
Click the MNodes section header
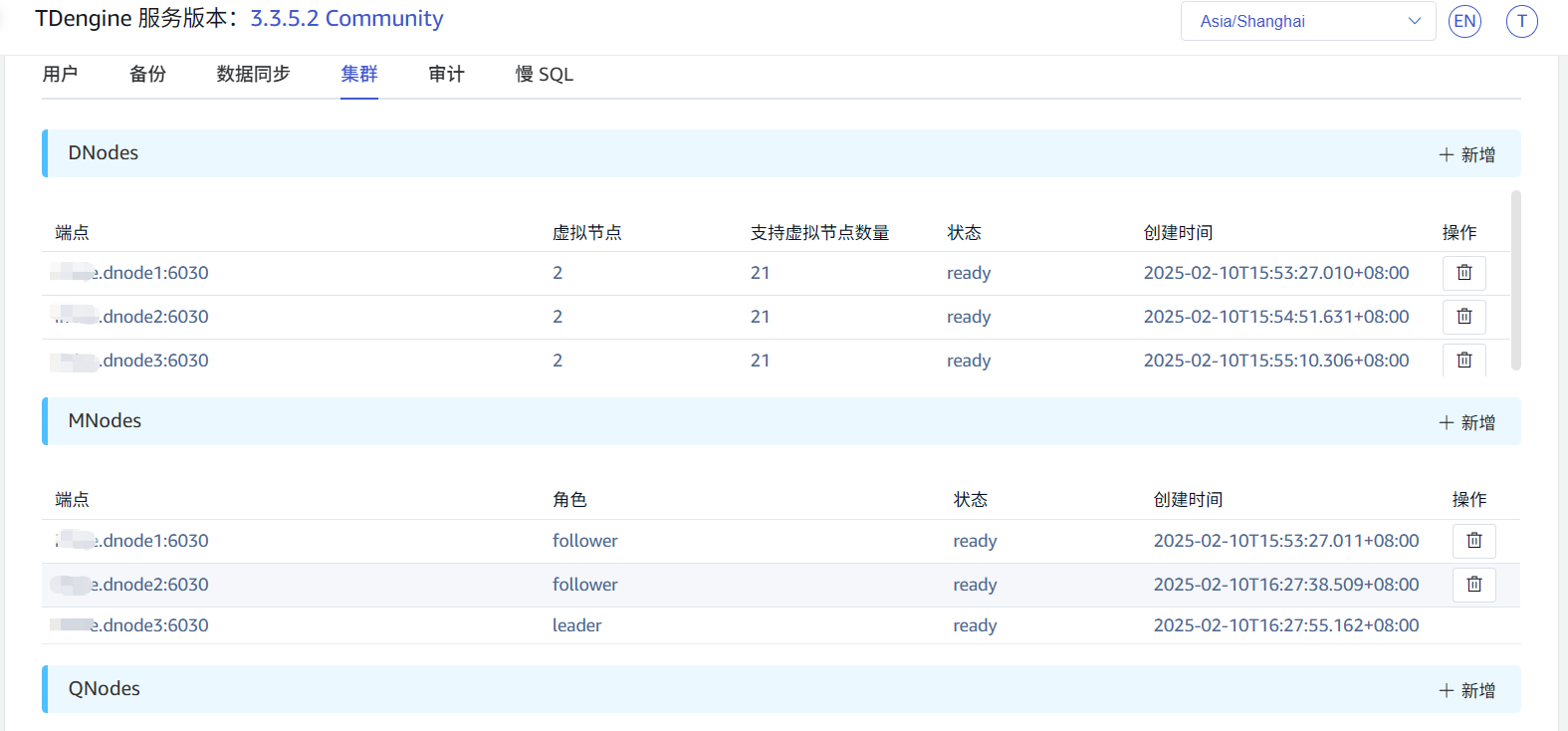782,421
